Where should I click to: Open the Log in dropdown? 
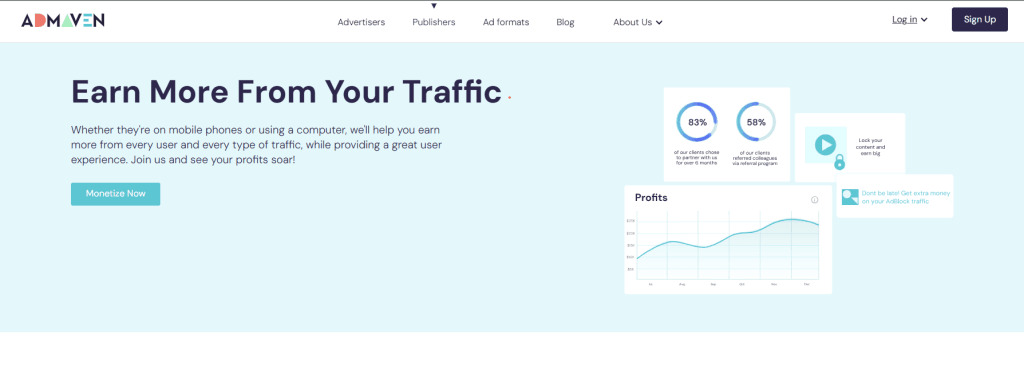pyautogui.click(x=910, y=20)
